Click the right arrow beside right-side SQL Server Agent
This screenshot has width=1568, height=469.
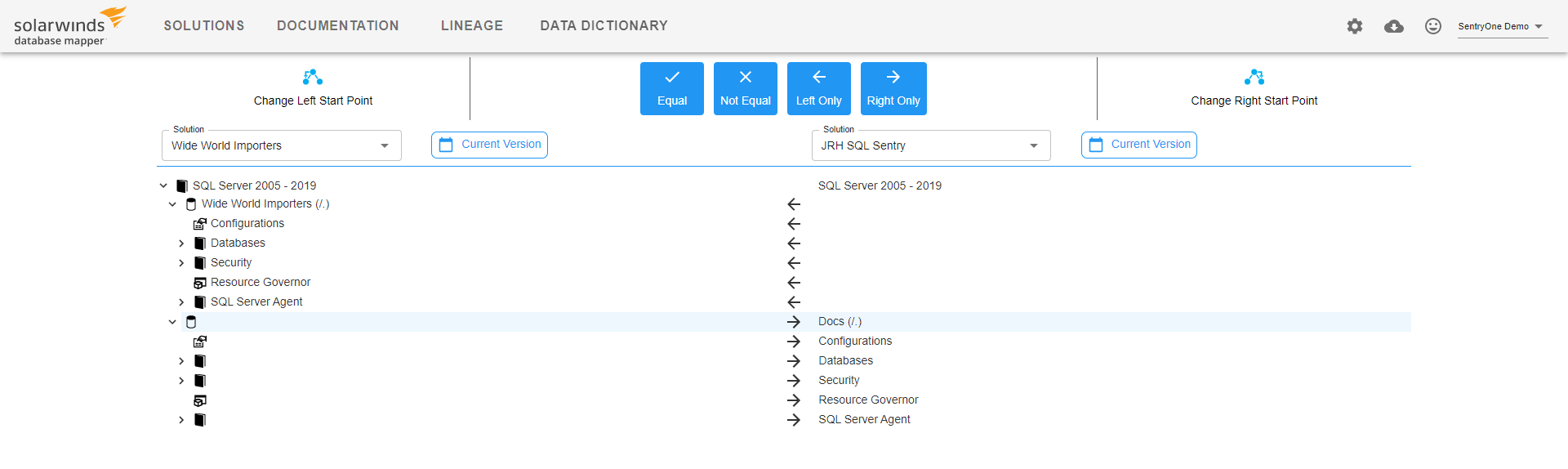[x=794, y=420]
